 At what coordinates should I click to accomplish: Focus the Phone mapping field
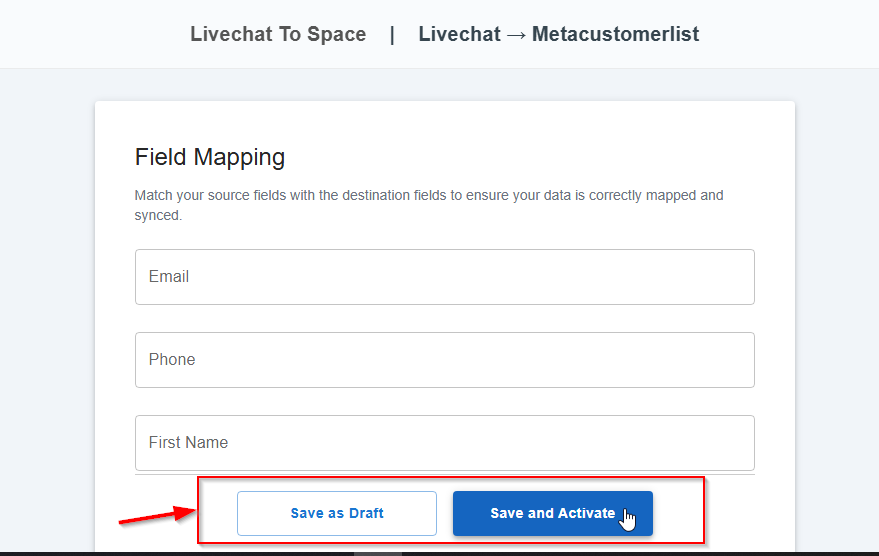pos(445,360)
